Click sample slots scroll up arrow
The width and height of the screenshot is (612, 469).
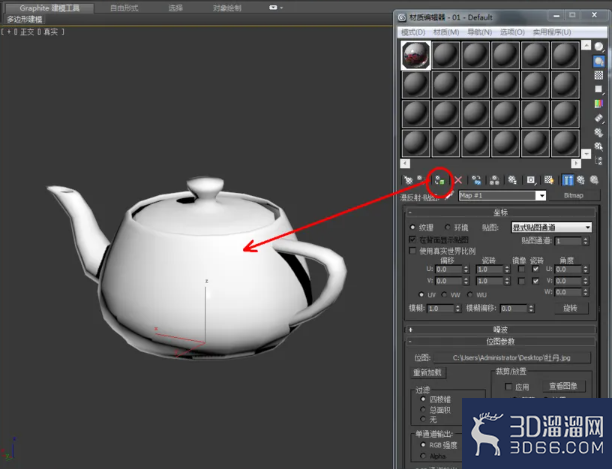click(x=586, y=45)
